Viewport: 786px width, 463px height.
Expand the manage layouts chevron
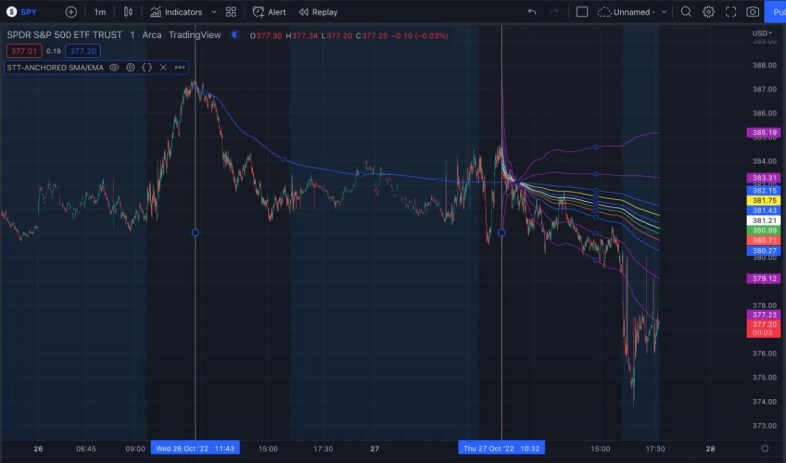tap(664, 12)
